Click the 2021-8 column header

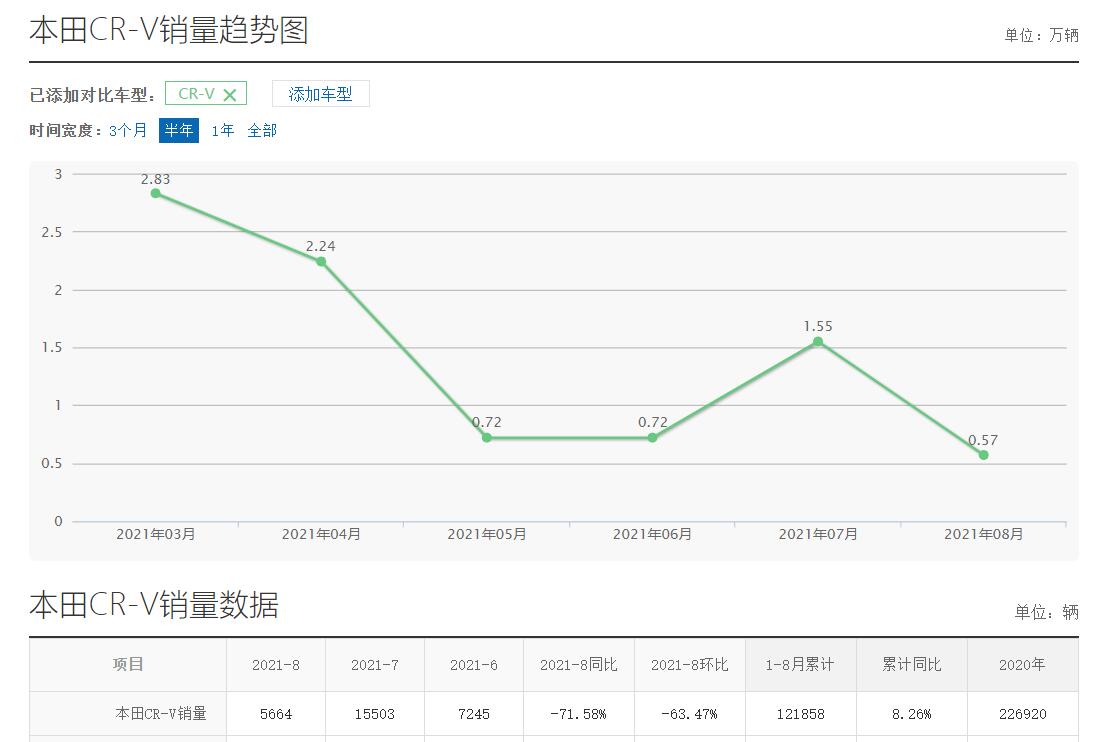click(x=276, y=665)
